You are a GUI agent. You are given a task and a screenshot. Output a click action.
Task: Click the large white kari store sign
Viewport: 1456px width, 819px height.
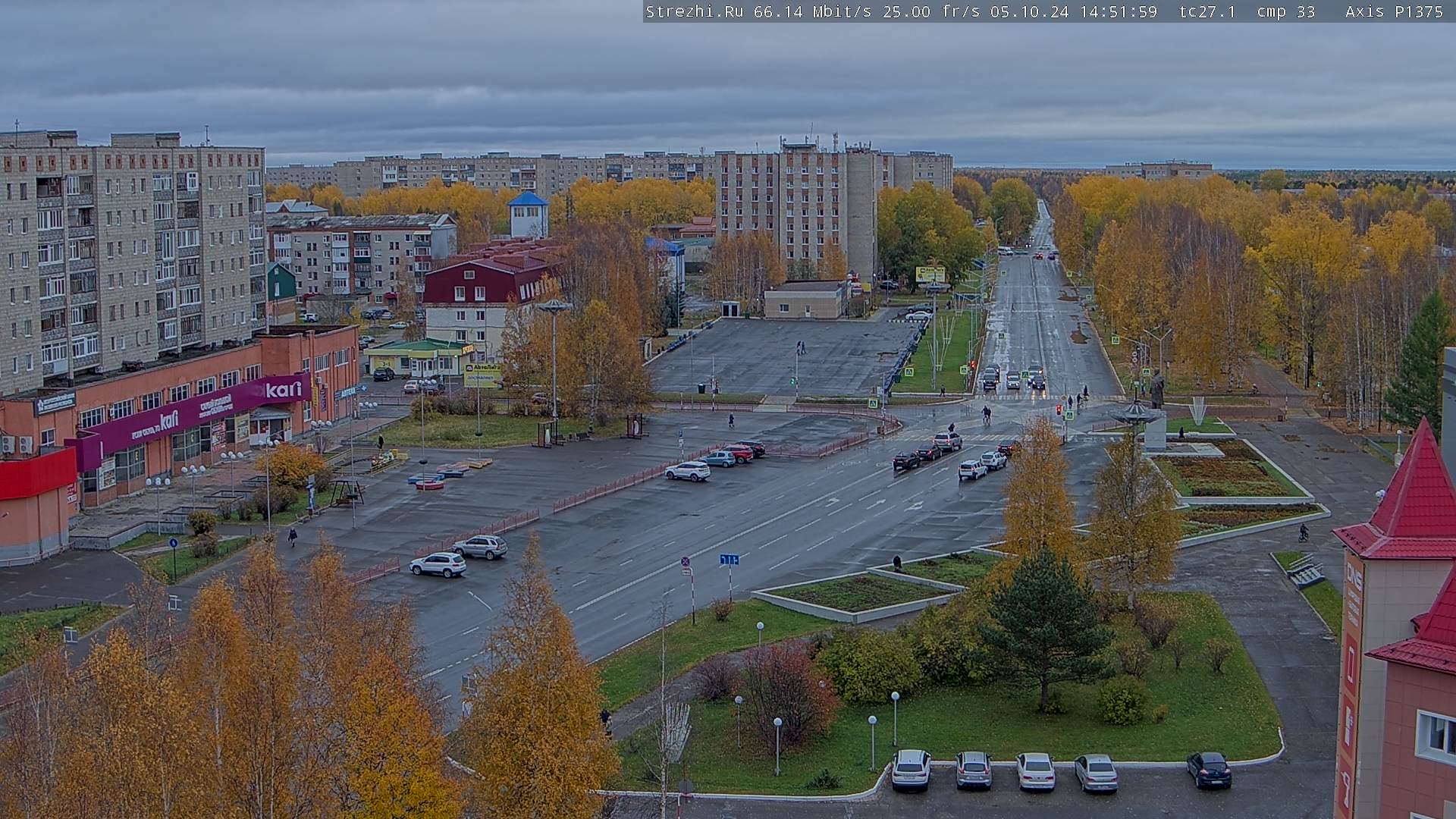(x=283, y=390)
